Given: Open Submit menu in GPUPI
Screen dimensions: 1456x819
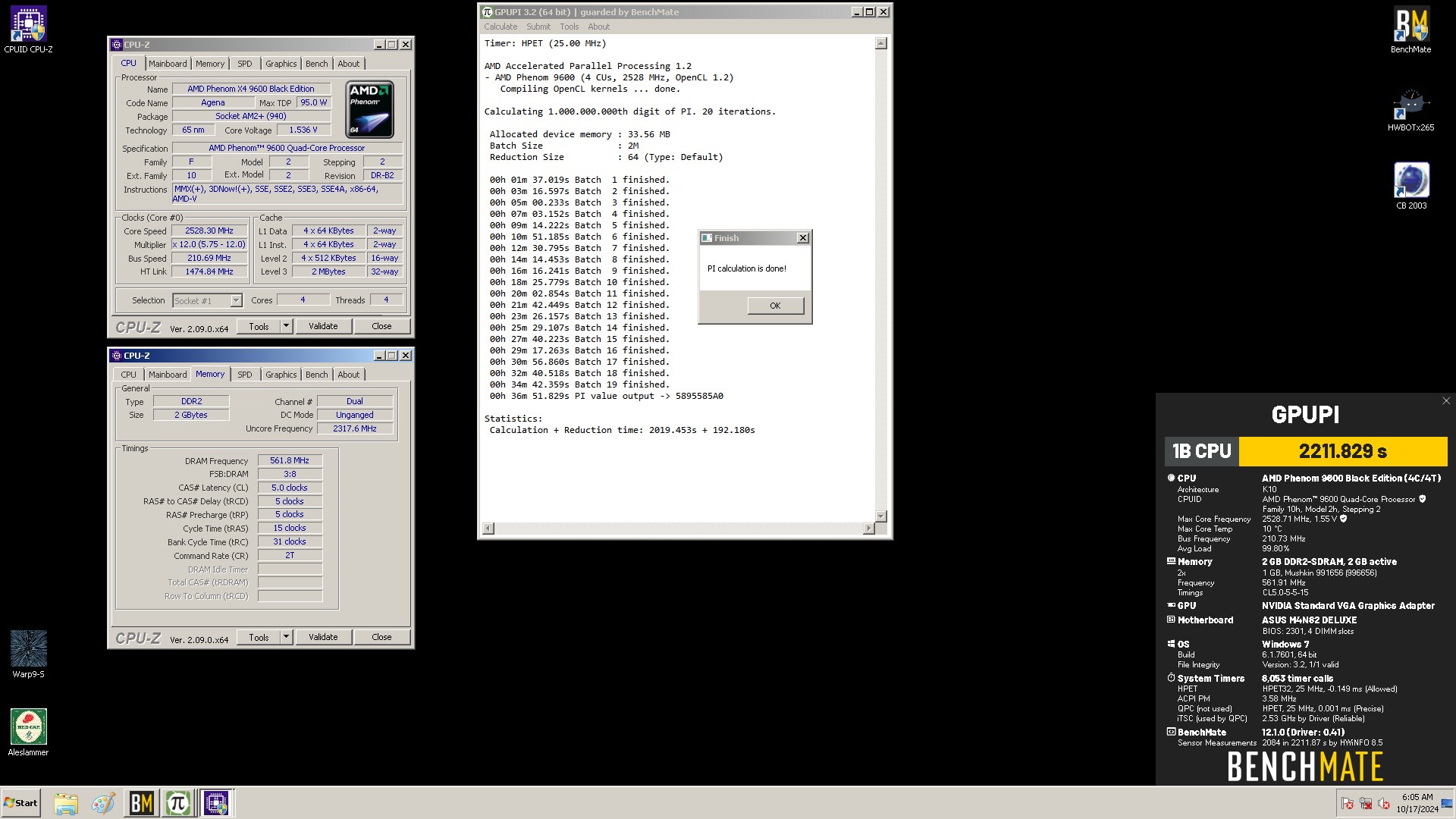Looking at the screenshot, I should 538,27.
